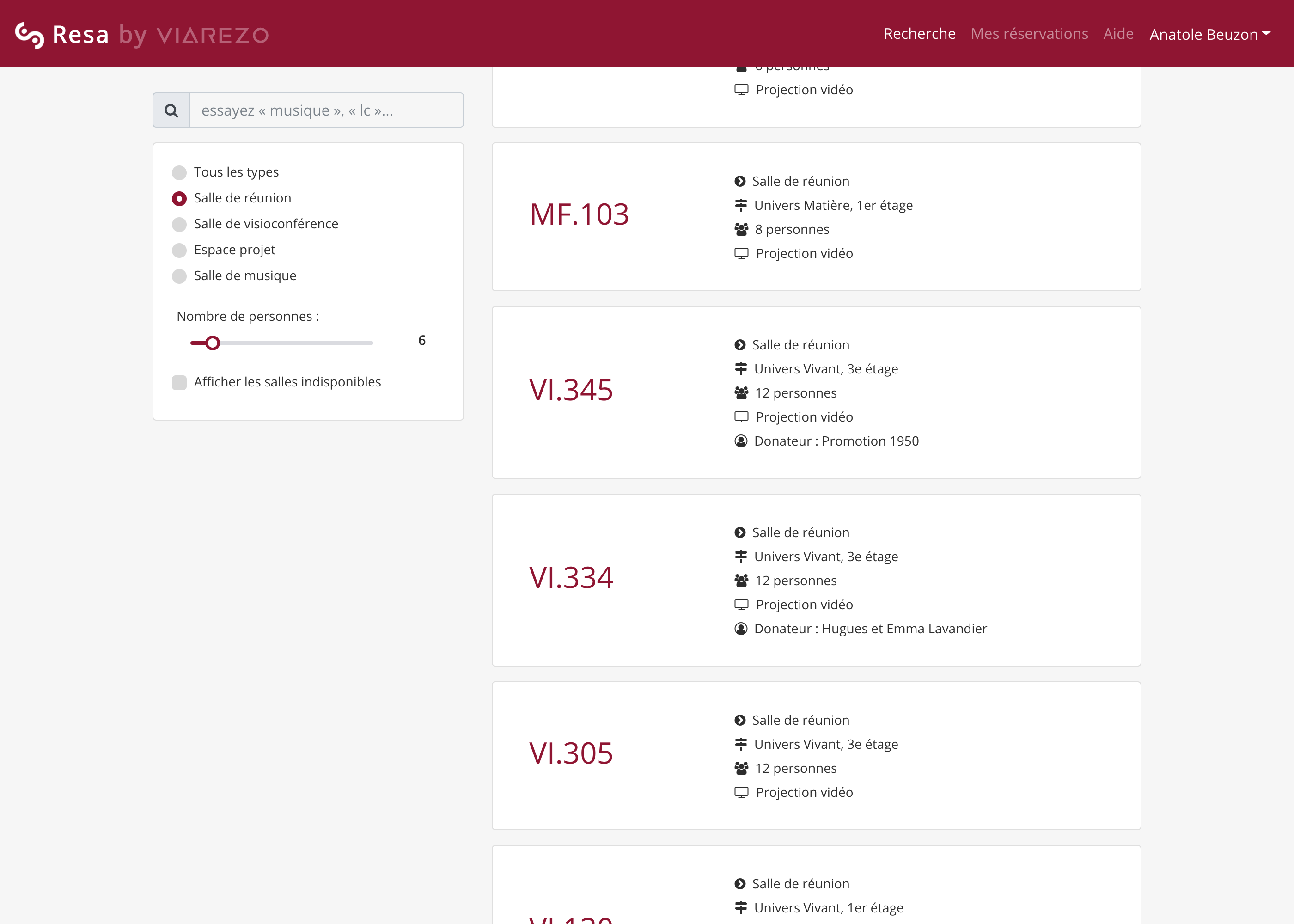Click Univers Vivant, 1er étage text
This screenshot has height=924, width=1294.
[829, 908]
